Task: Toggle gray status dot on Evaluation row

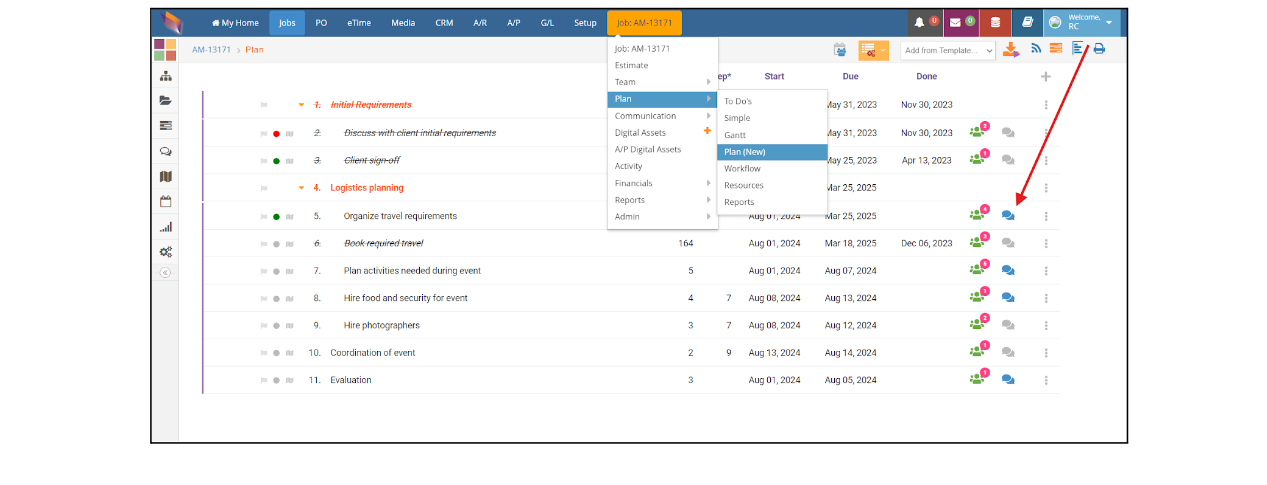Action: [276, 380]
